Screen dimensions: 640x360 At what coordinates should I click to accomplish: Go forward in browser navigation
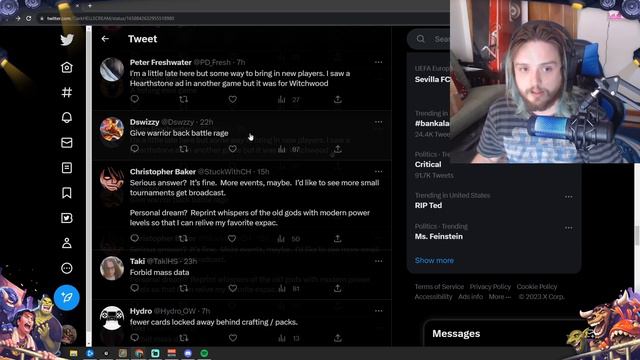click(18, 18)
